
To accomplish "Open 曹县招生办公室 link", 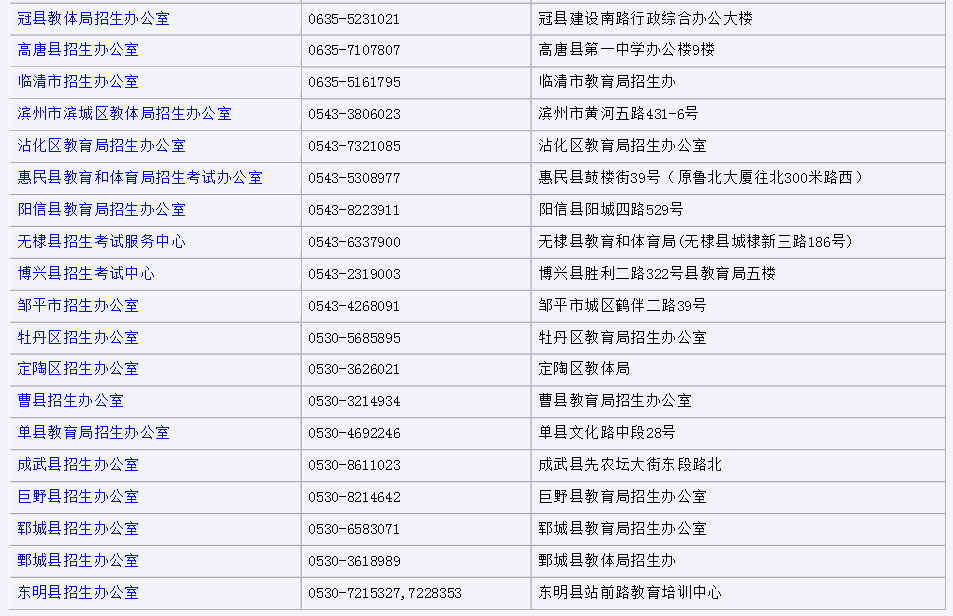I will point(70,401).
